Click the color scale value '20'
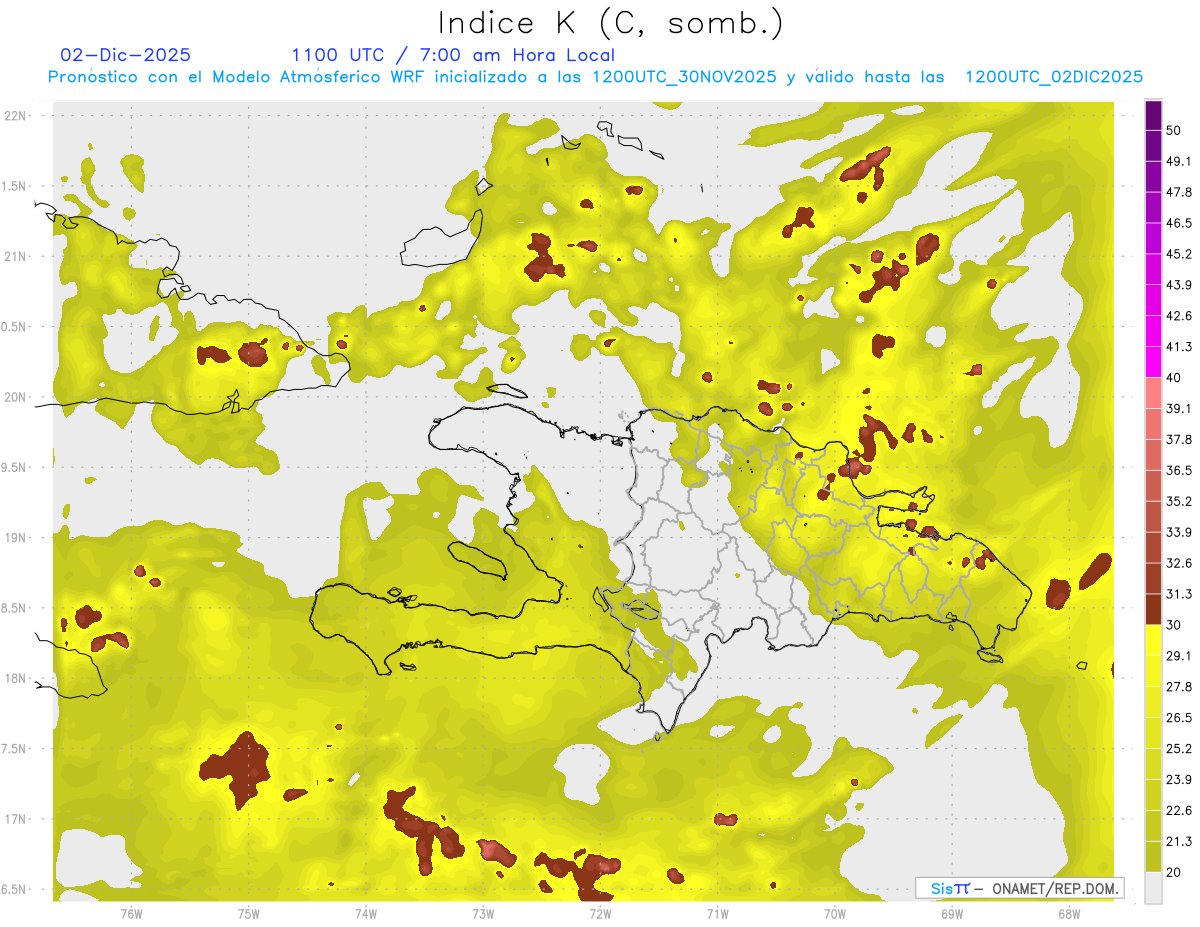Viewport: 1200px width, 927px height. tap(1175, 873)
